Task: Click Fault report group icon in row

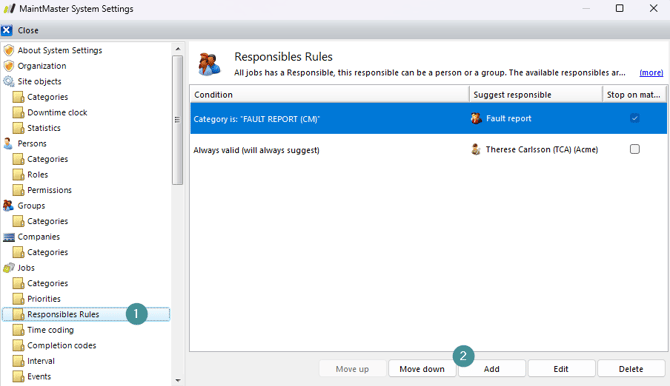Action: 476,118
